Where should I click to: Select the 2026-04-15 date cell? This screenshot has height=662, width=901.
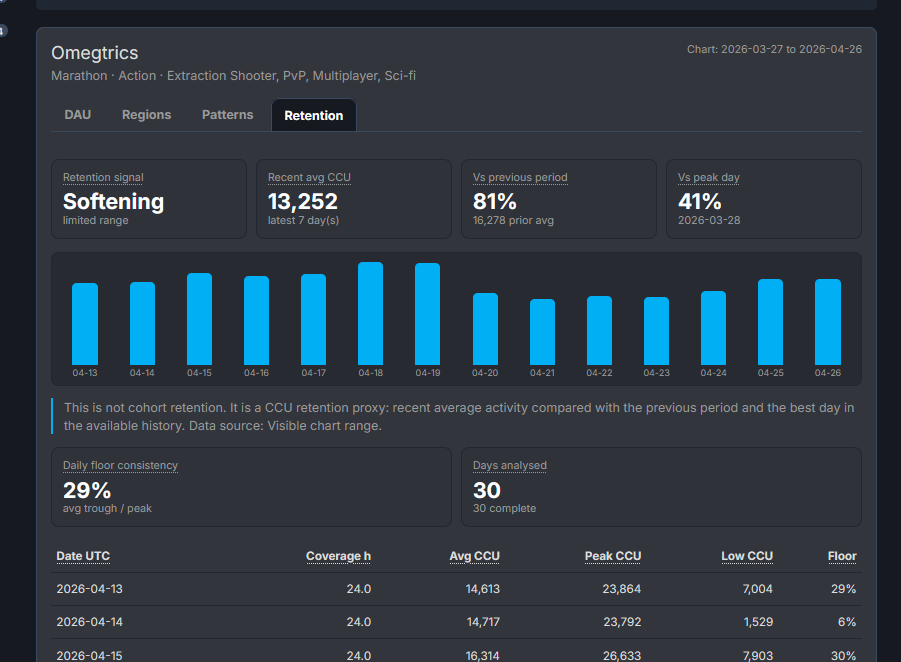[x=90, y=655]
